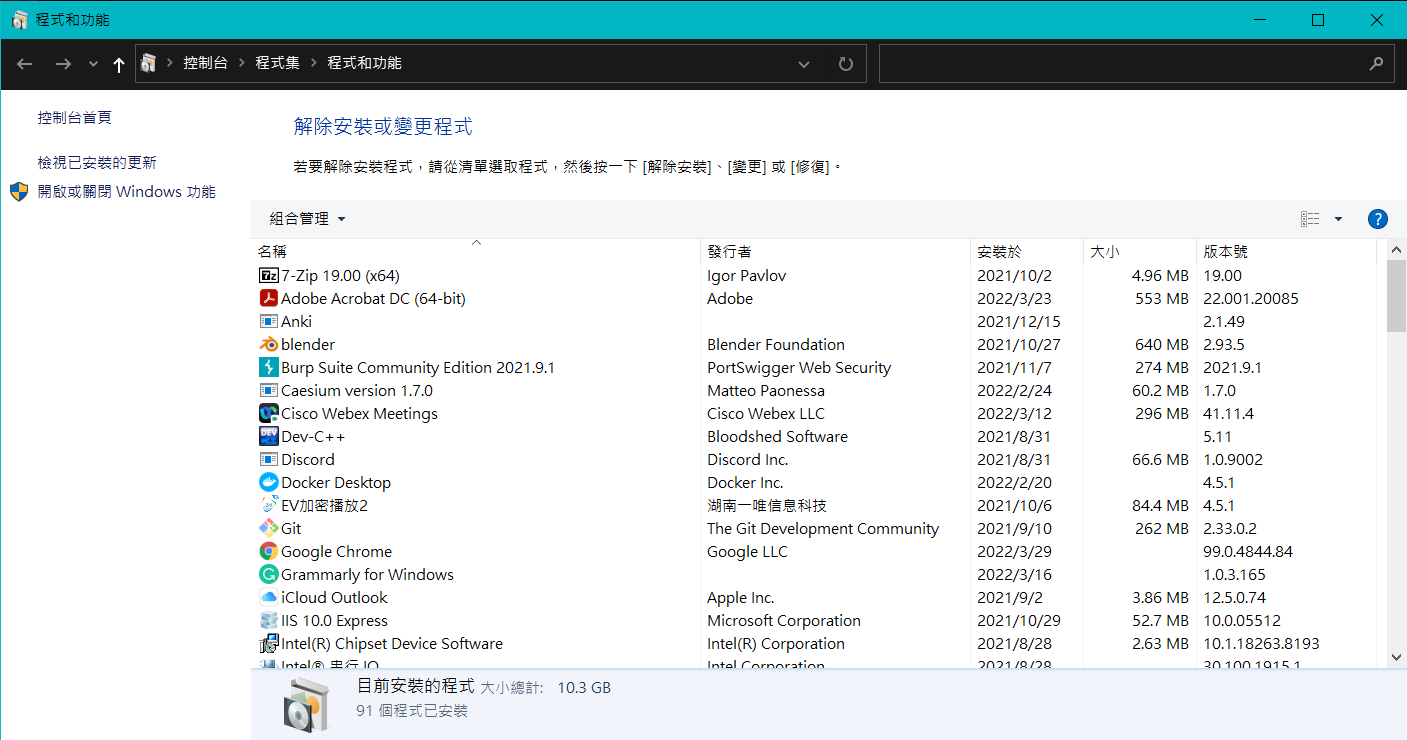The image size is (1407, 740).
Task: Select the Google Chrome row name
Action: pyautogui.click(x=336, y=551)
